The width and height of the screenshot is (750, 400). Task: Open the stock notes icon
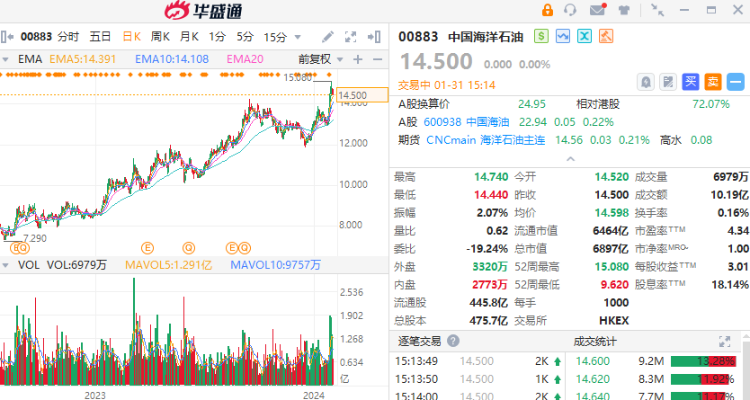click(x=668, y=82)
